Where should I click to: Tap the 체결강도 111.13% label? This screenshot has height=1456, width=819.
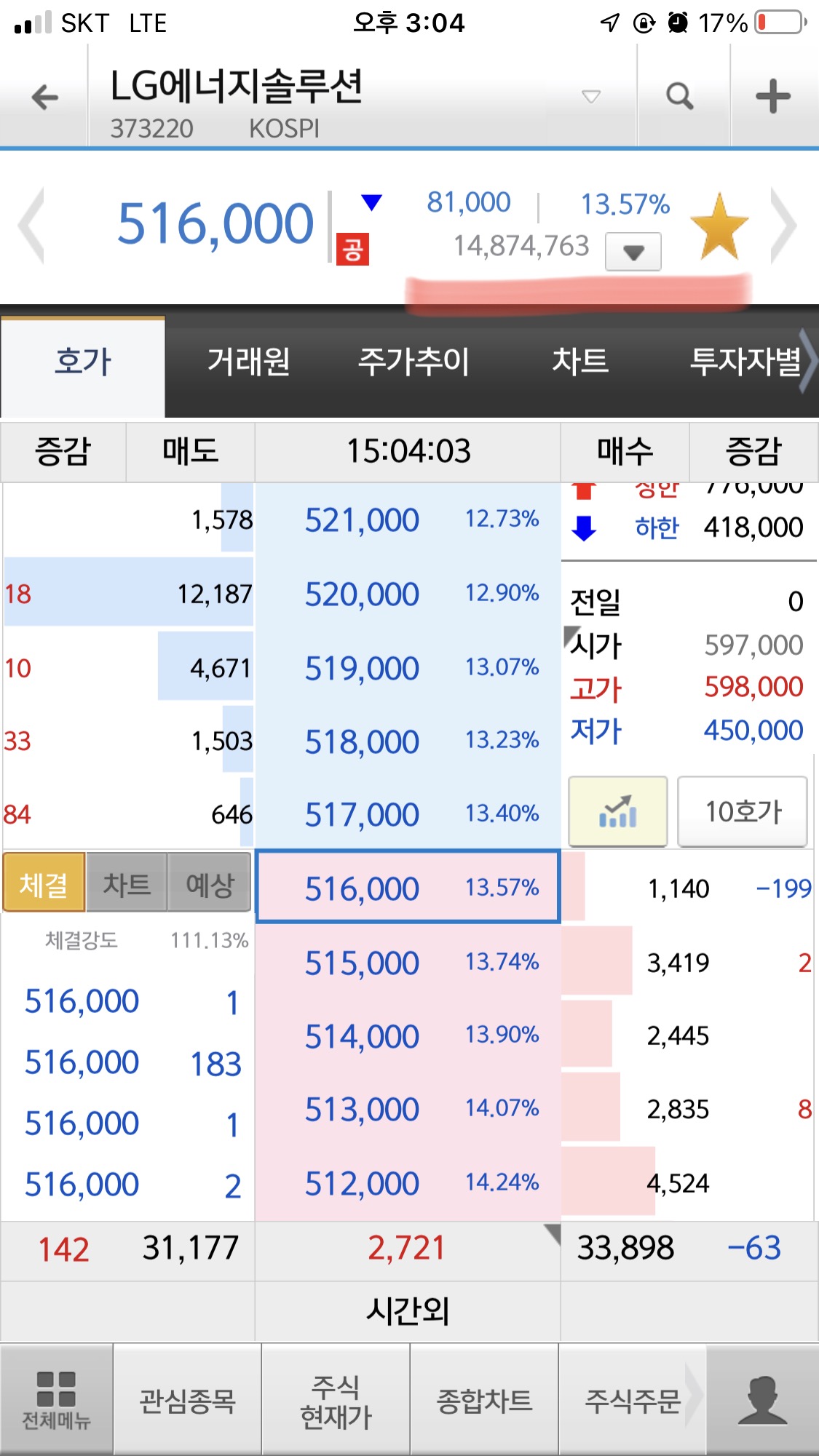[147, 940]
